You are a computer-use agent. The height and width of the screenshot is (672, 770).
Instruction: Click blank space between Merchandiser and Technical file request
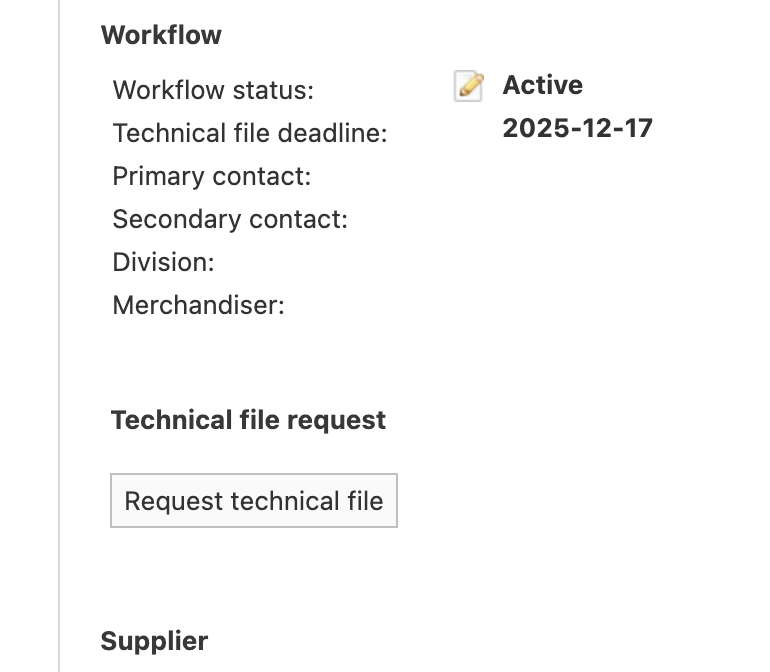[300, 362]
